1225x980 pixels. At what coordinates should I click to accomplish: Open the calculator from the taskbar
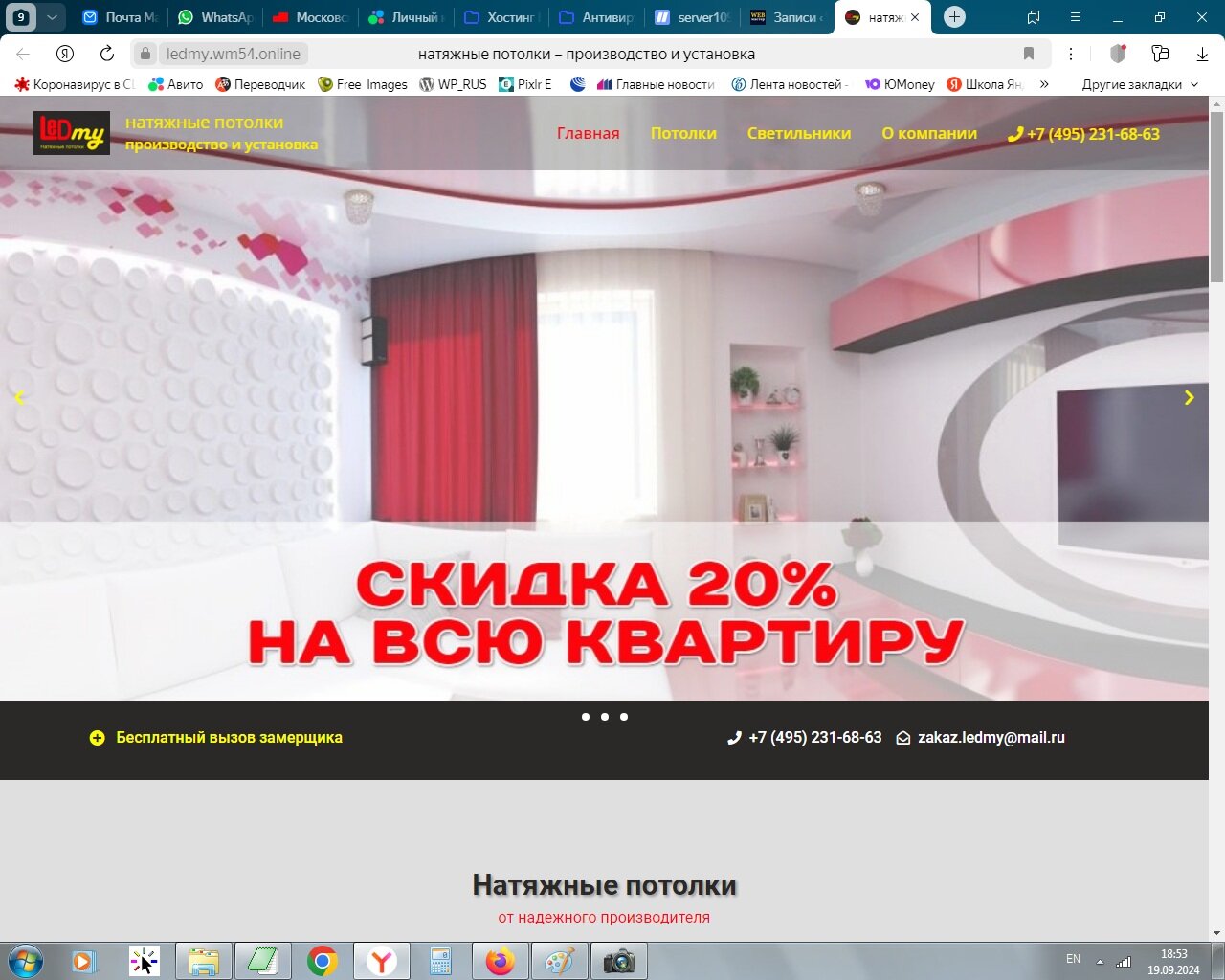[x=441, y=961]
